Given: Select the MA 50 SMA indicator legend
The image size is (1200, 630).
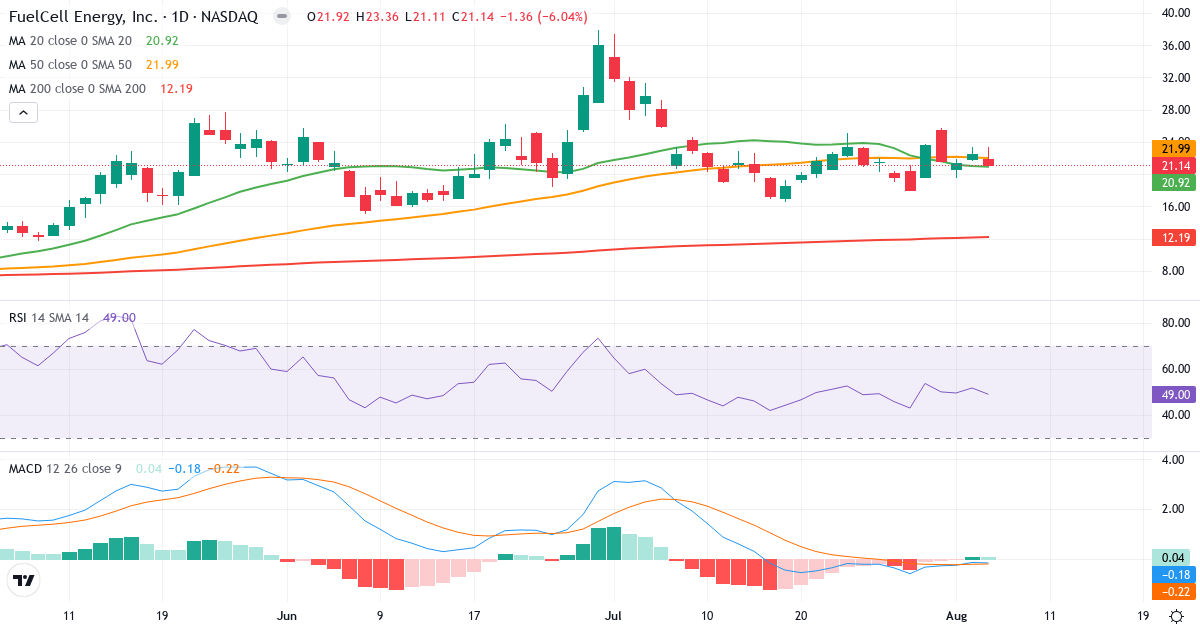Looking at the screenshot, I should pos(94,65).
